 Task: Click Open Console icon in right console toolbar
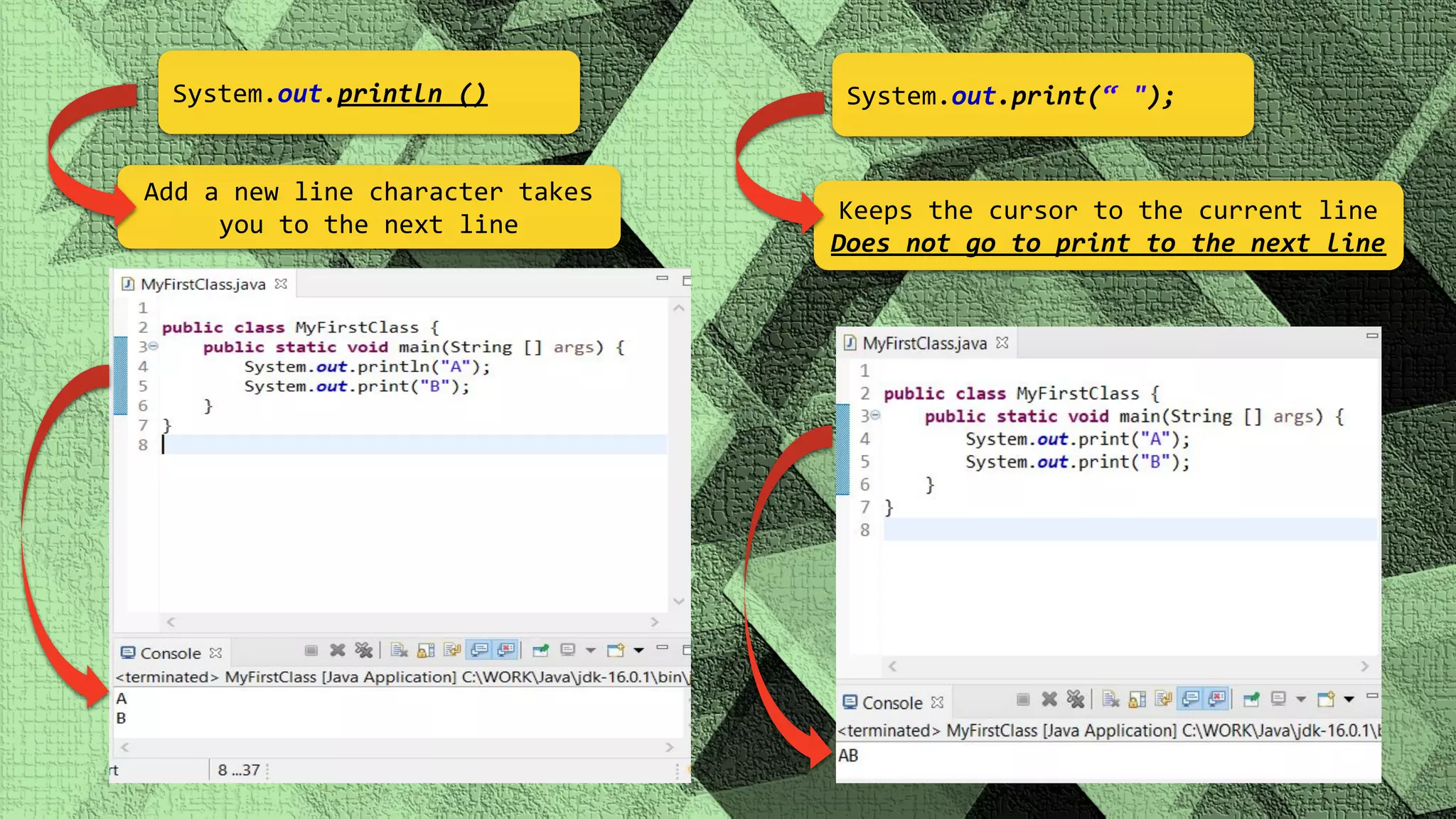[1326, 700]
